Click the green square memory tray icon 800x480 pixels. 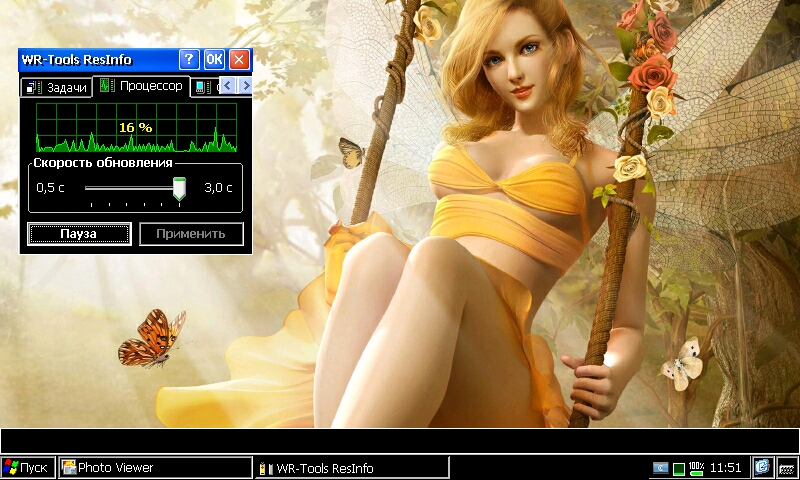point(679,468)
